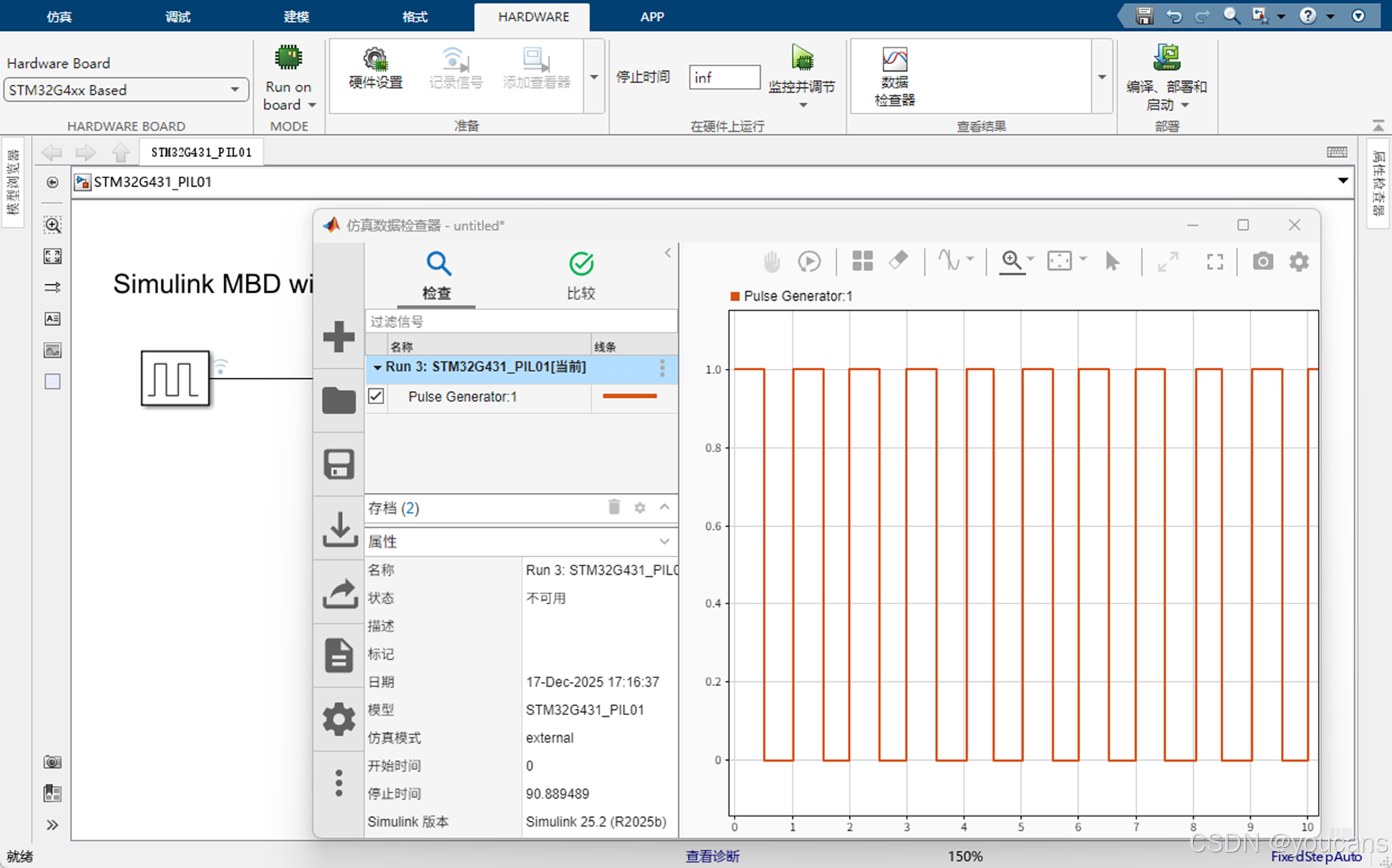Click the open folder icon in the inspector sidebar
This screenshot has width=1392, height=868.
(x=339, y=400)
